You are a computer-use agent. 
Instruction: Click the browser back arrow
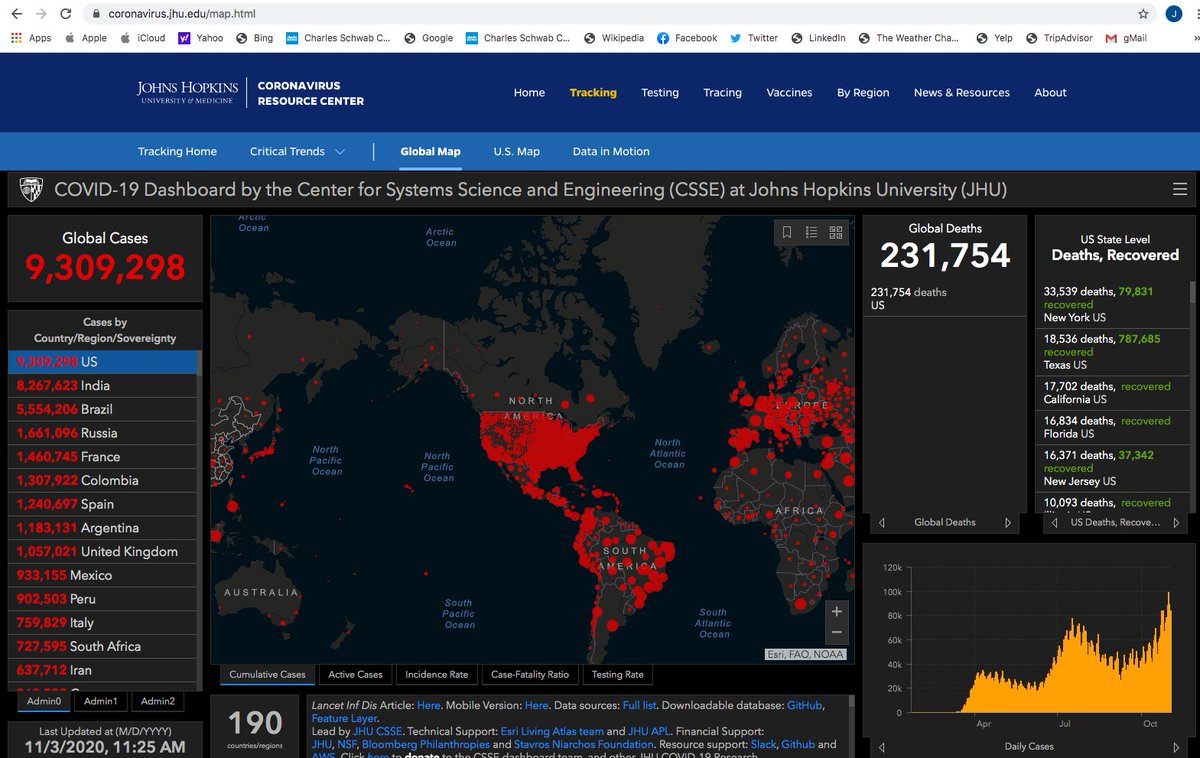[x=16, y=14]
